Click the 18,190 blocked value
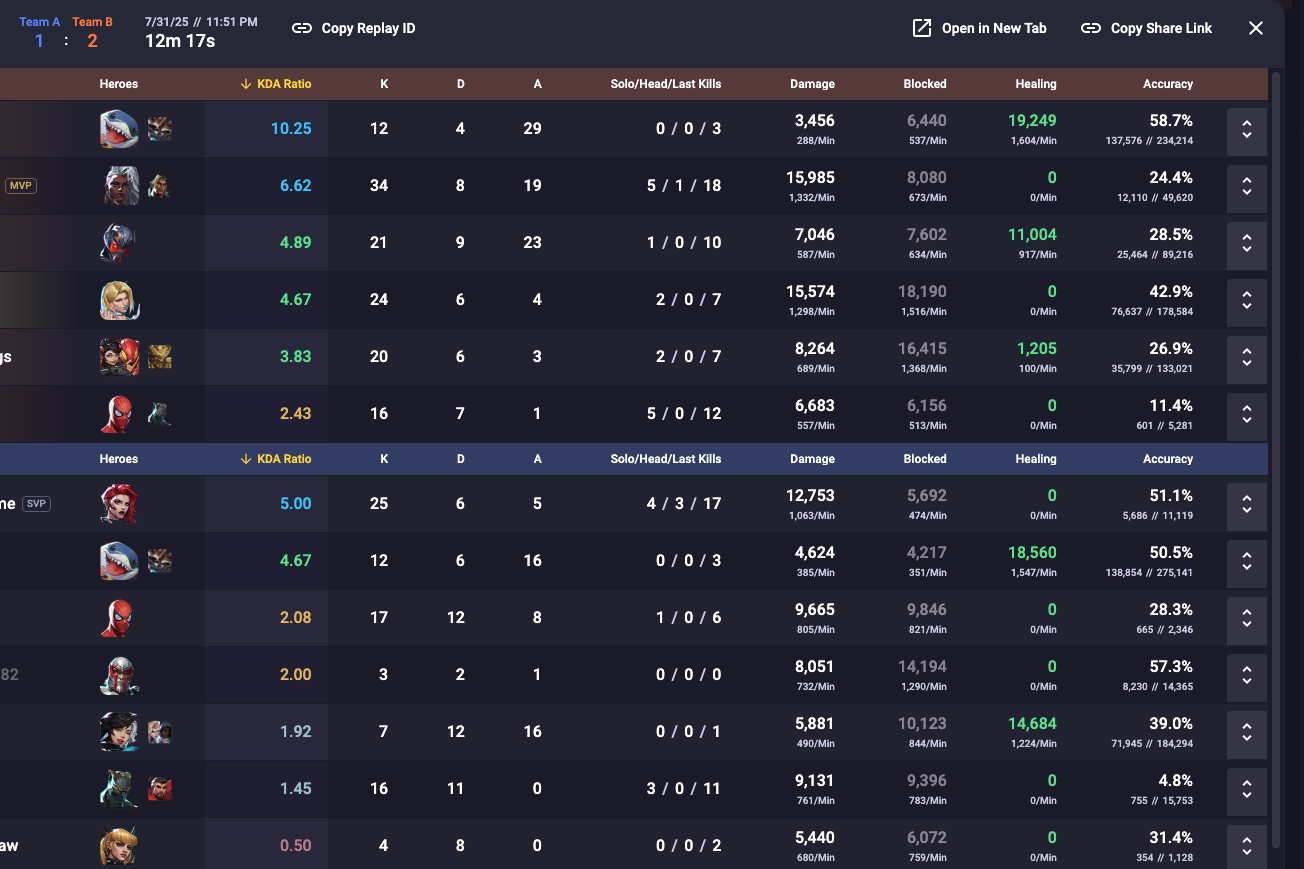Screen dimensions: 1304x869 click(922, 292)
